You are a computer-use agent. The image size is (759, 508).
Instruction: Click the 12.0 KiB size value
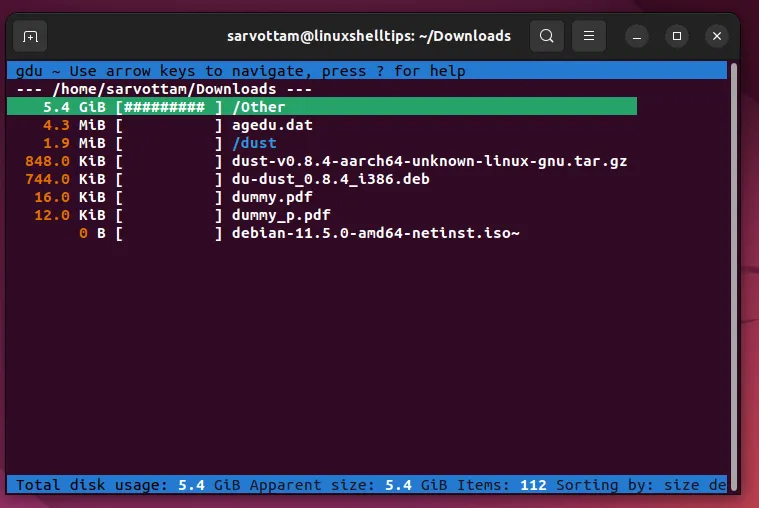(70, 215)
